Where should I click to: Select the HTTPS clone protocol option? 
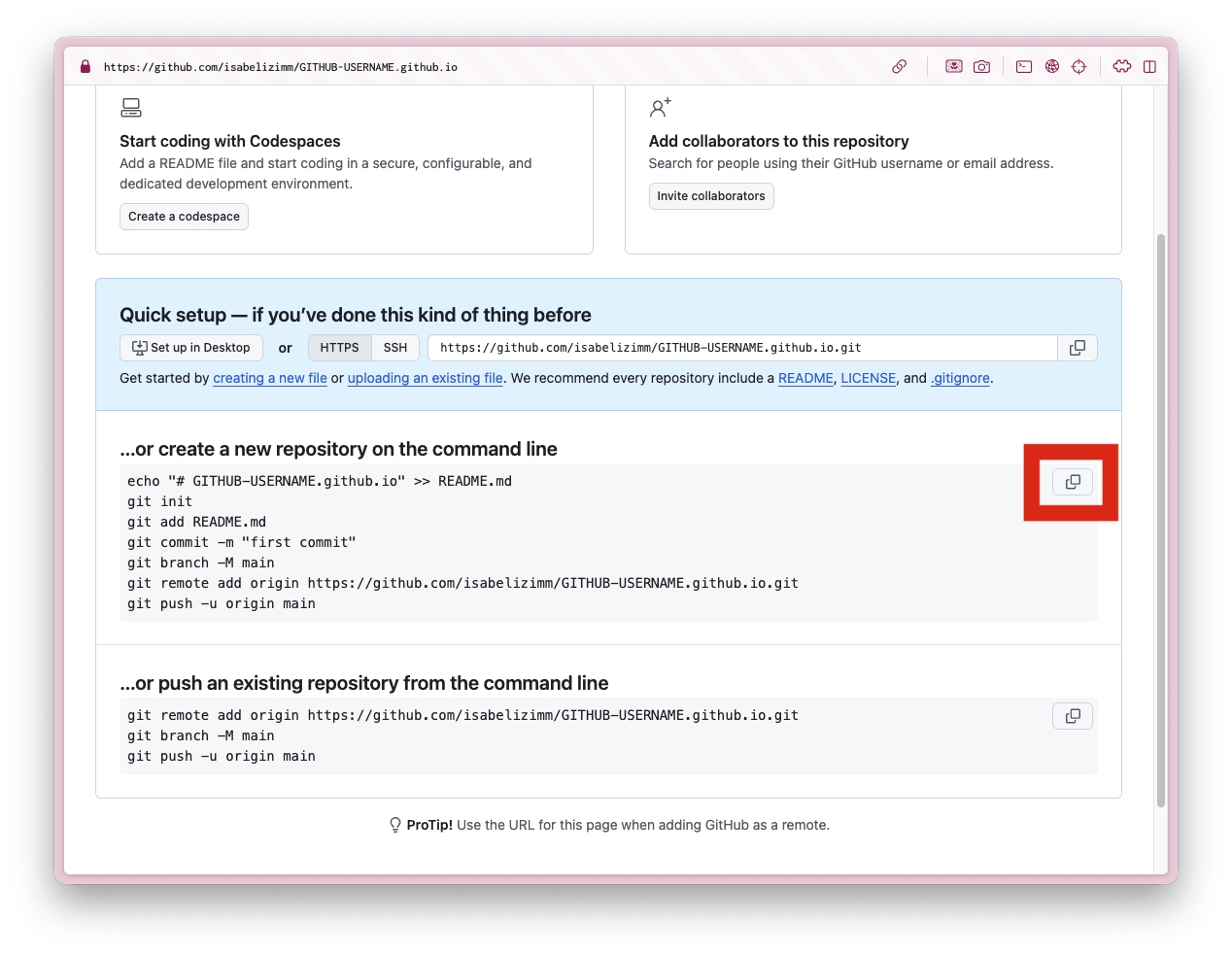click(339, 348)
